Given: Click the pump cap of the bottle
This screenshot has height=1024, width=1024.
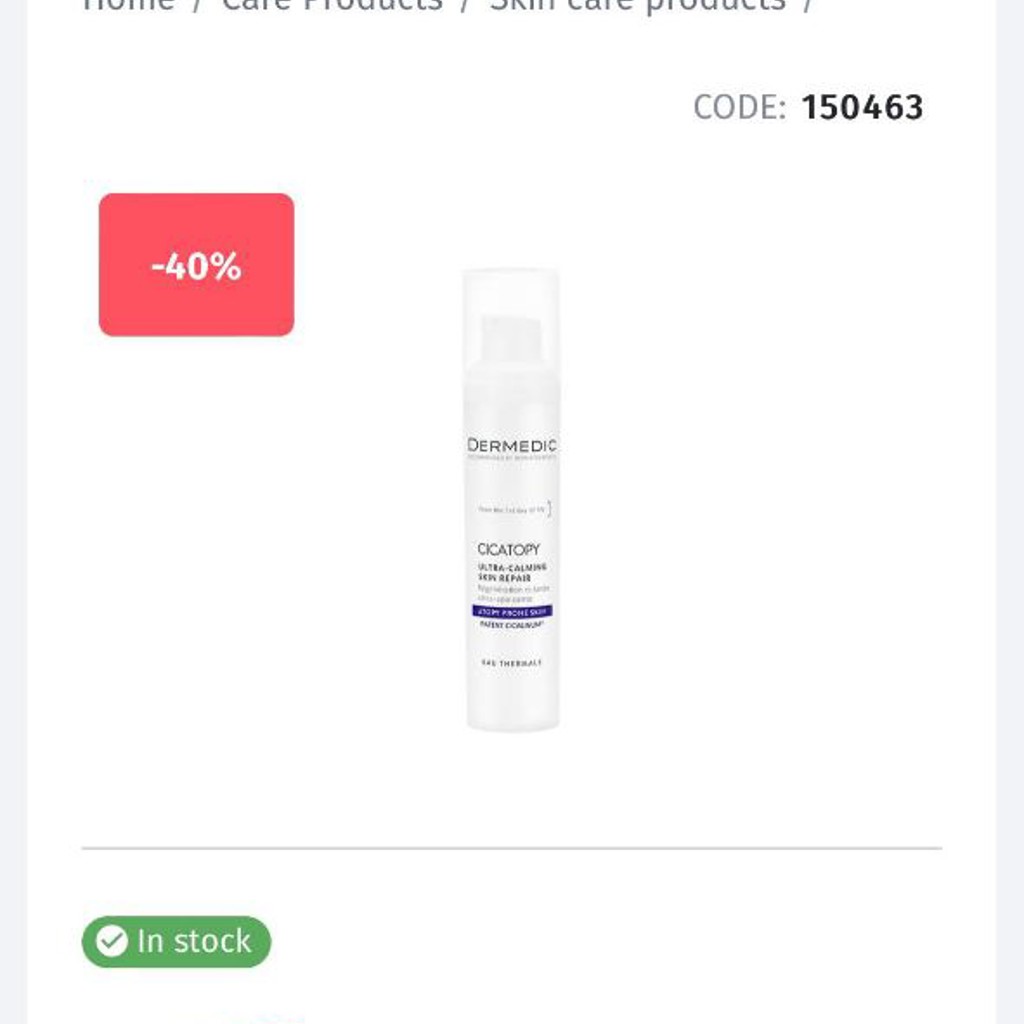Looking at the screenshot, I should click(x=511, y=338).
